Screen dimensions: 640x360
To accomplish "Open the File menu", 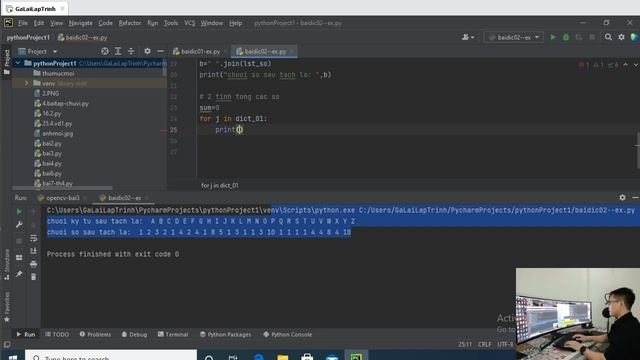I will pos(23,23).
